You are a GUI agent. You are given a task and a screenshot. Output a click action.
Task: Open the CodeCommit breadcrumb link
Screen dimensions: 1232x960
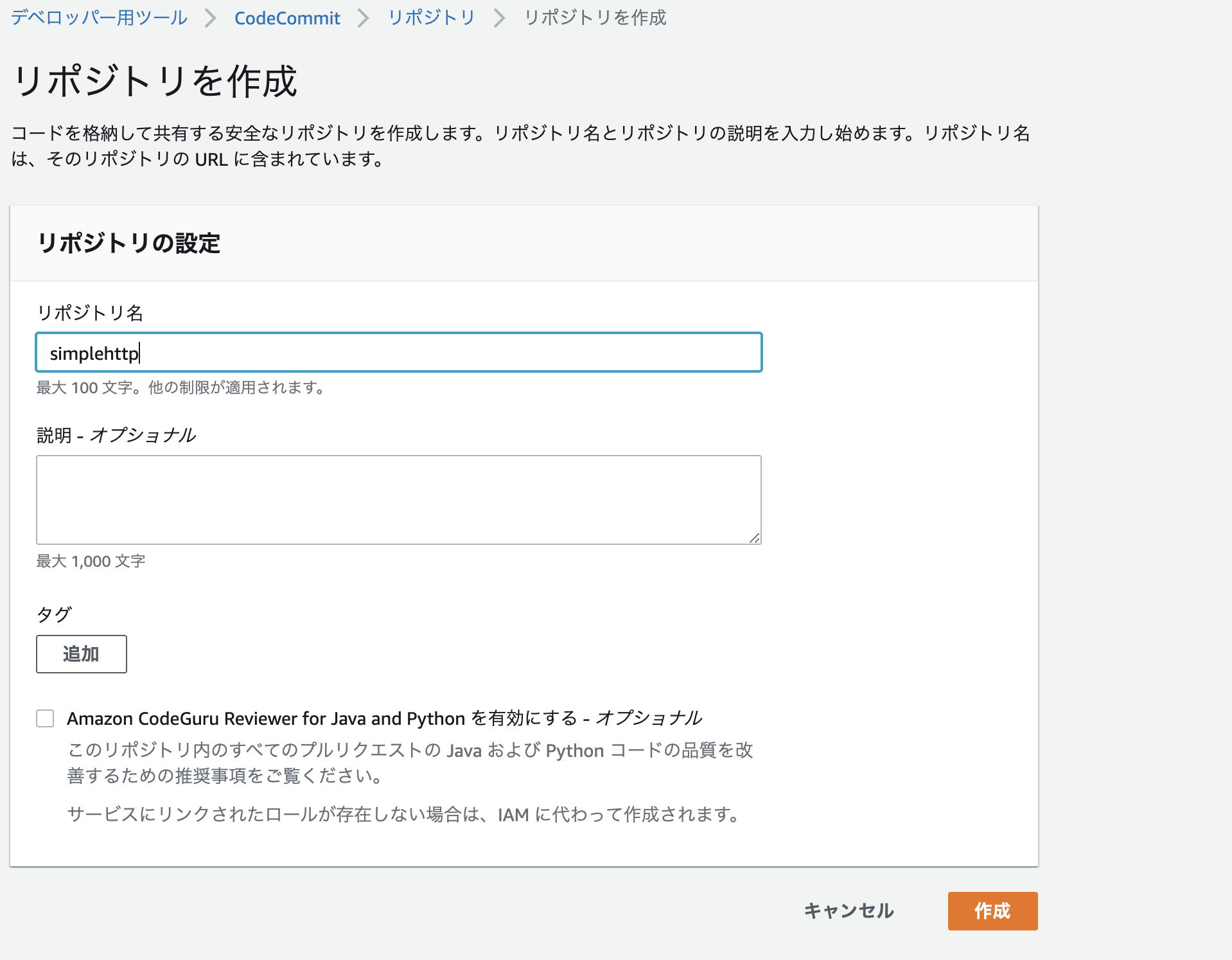tap(287, 18)
